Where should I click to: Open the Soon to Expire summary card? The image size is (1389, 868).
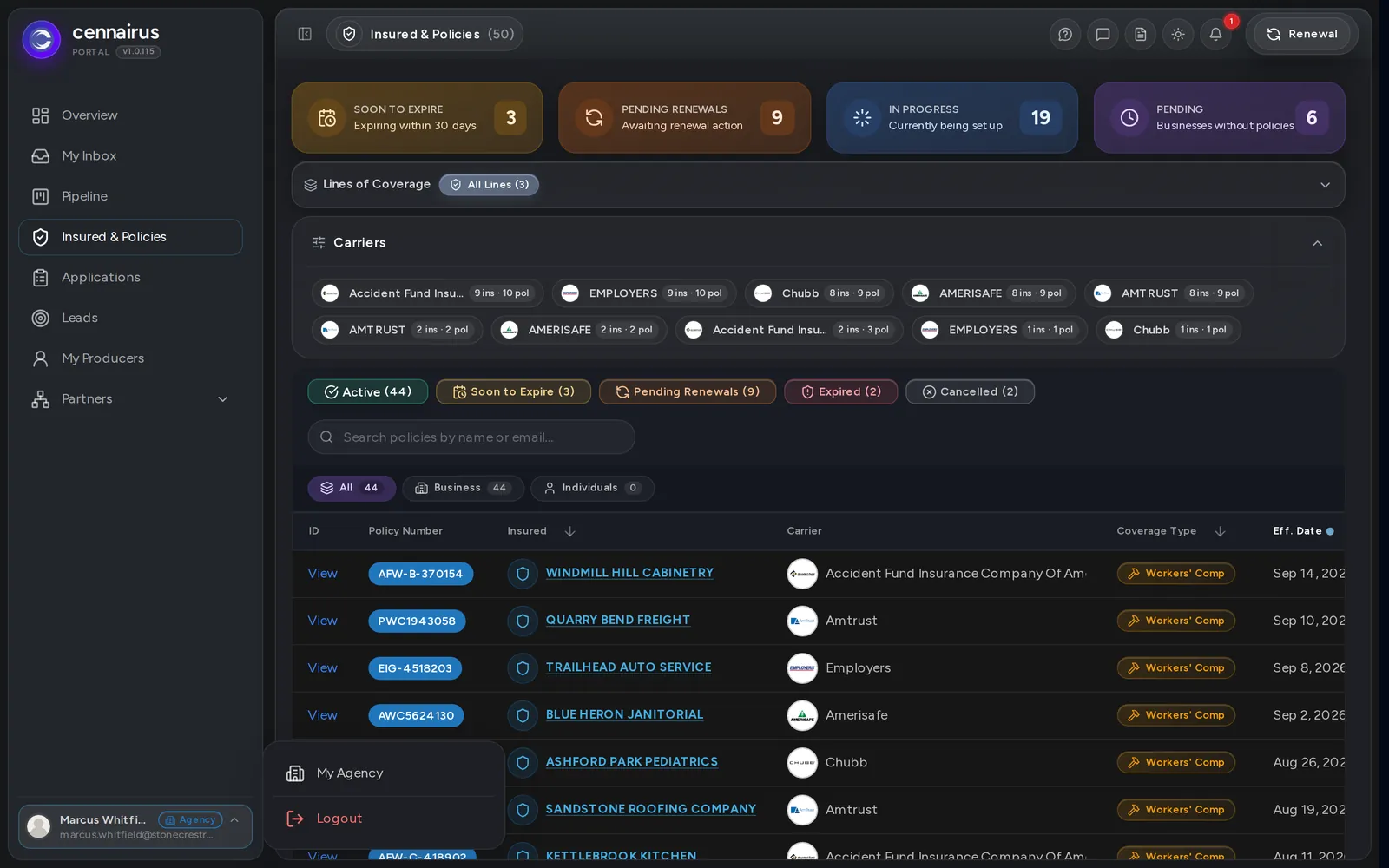pos(417,117)
